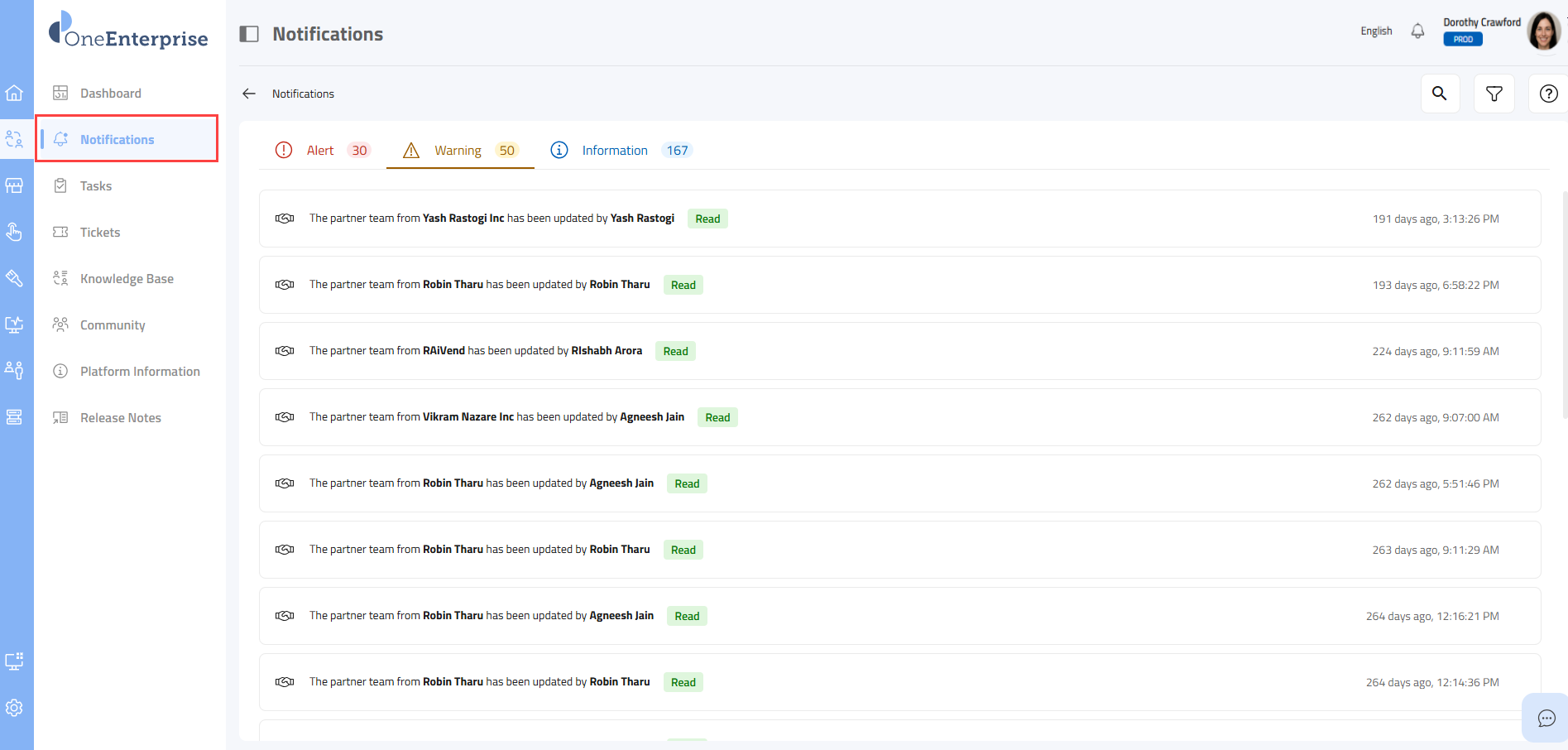Click the back arrow beside Notifications
This screenshot has height=750, width=1568.
click(249, 94)
